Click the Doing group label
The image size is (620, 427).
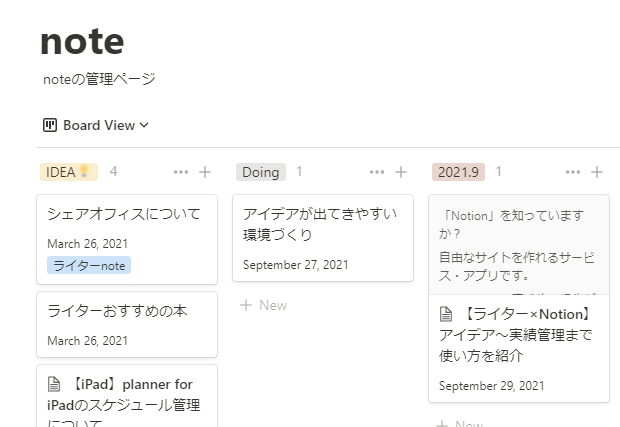coord(261,172)
